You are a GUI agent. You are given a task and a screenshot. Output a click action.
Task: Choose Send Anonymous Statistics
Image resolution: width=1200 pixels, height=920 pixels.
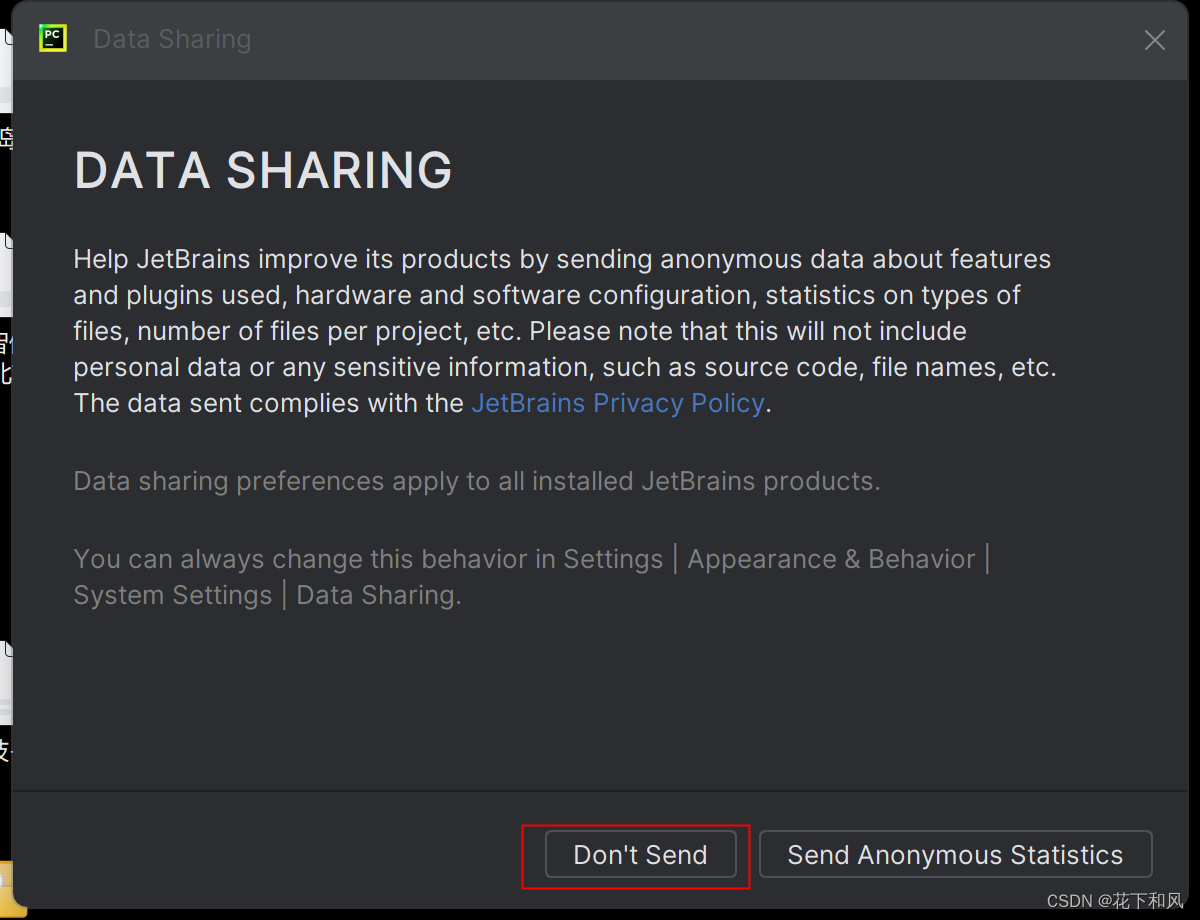pyautogui.click(x=955, y=855)
